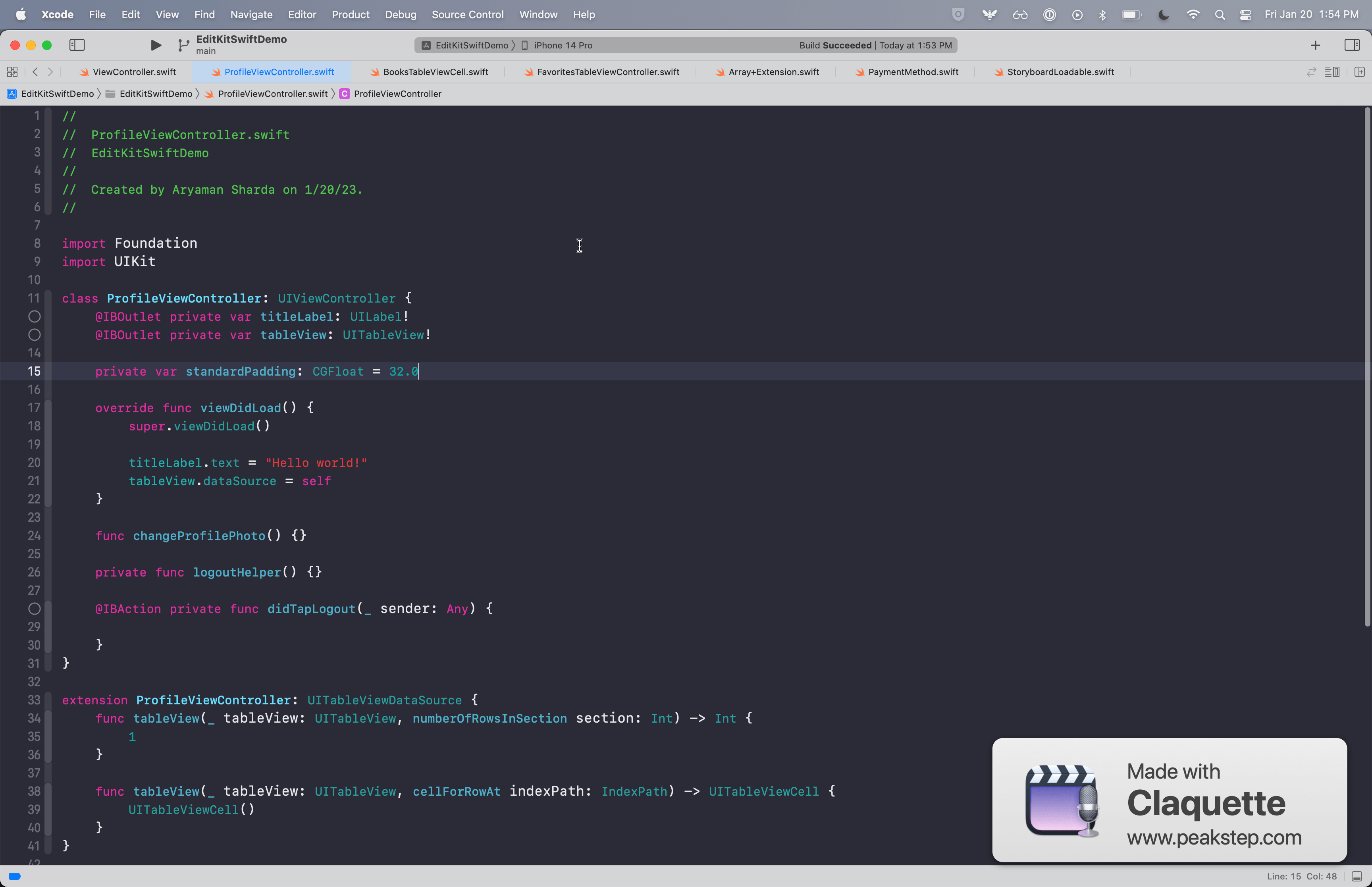This screenshot has width=1372, height=887.
Task: Click the 1Password menu bar icon
Action: pyautogui.click(x=1049, y=15)
